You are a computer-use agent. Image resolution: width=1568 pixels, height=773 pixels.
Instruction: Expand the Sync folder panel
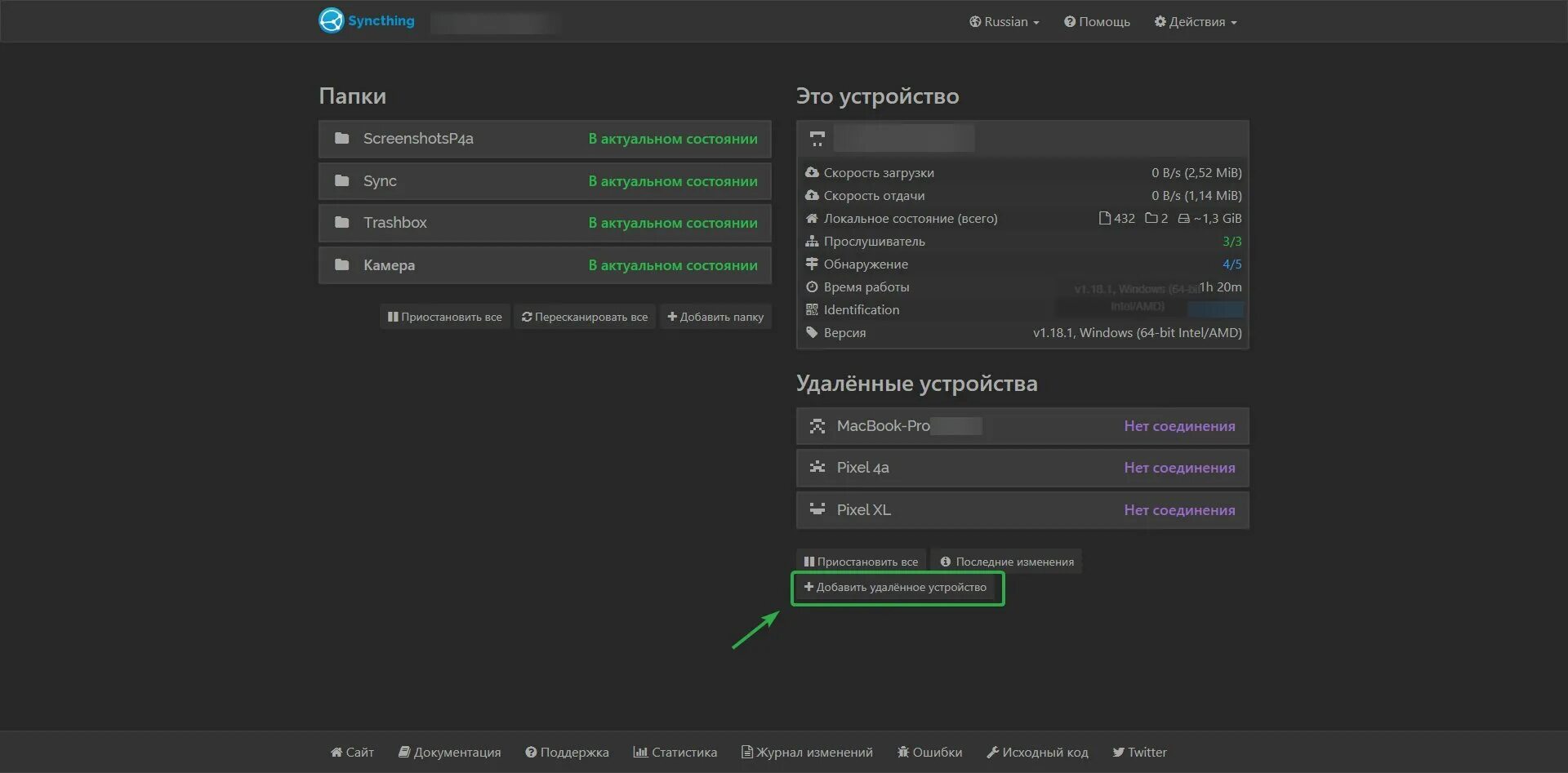545,181
